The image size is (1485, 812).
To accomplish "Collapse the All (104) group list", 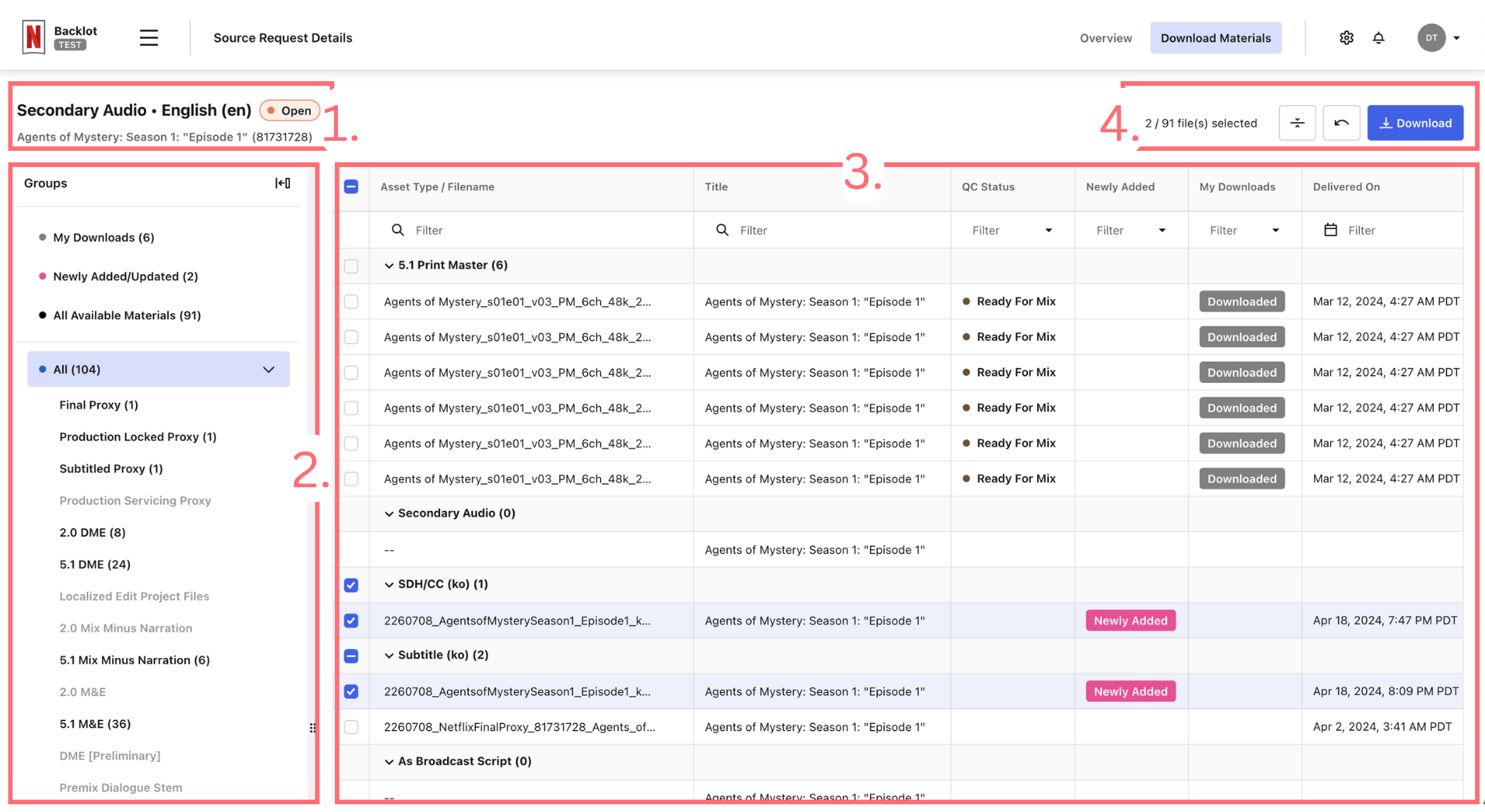I will click(268, 370).
